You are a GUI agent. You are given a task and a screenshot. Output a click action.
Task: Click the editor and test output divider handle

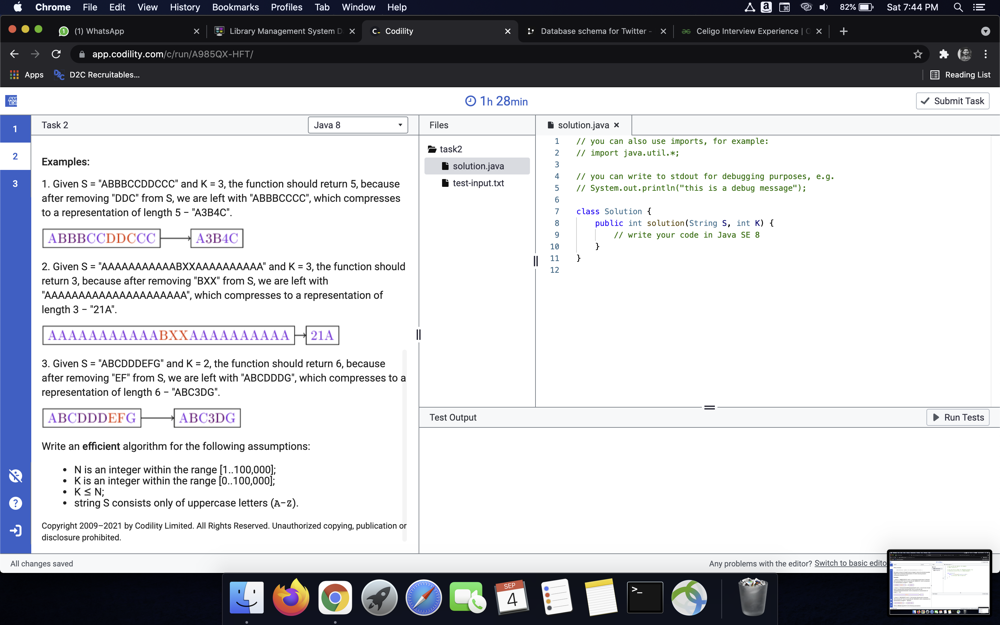coord(709,407)
